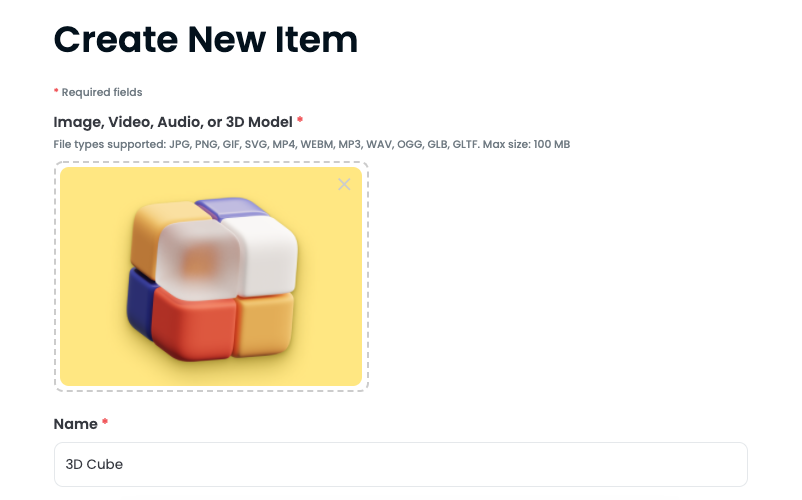Image resolution: width=802 pixels, height=500 pixels.
Task: Click the Name field label
Action: point(76,424)
